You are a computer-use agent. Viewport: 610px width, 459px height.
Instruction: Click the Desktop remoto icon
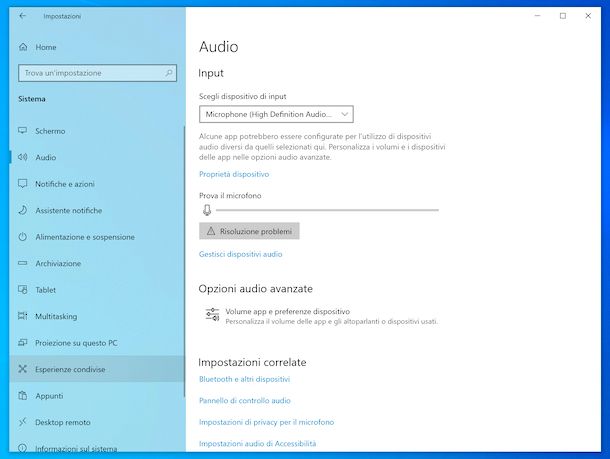pyautogui.click(x=23, y=422)
